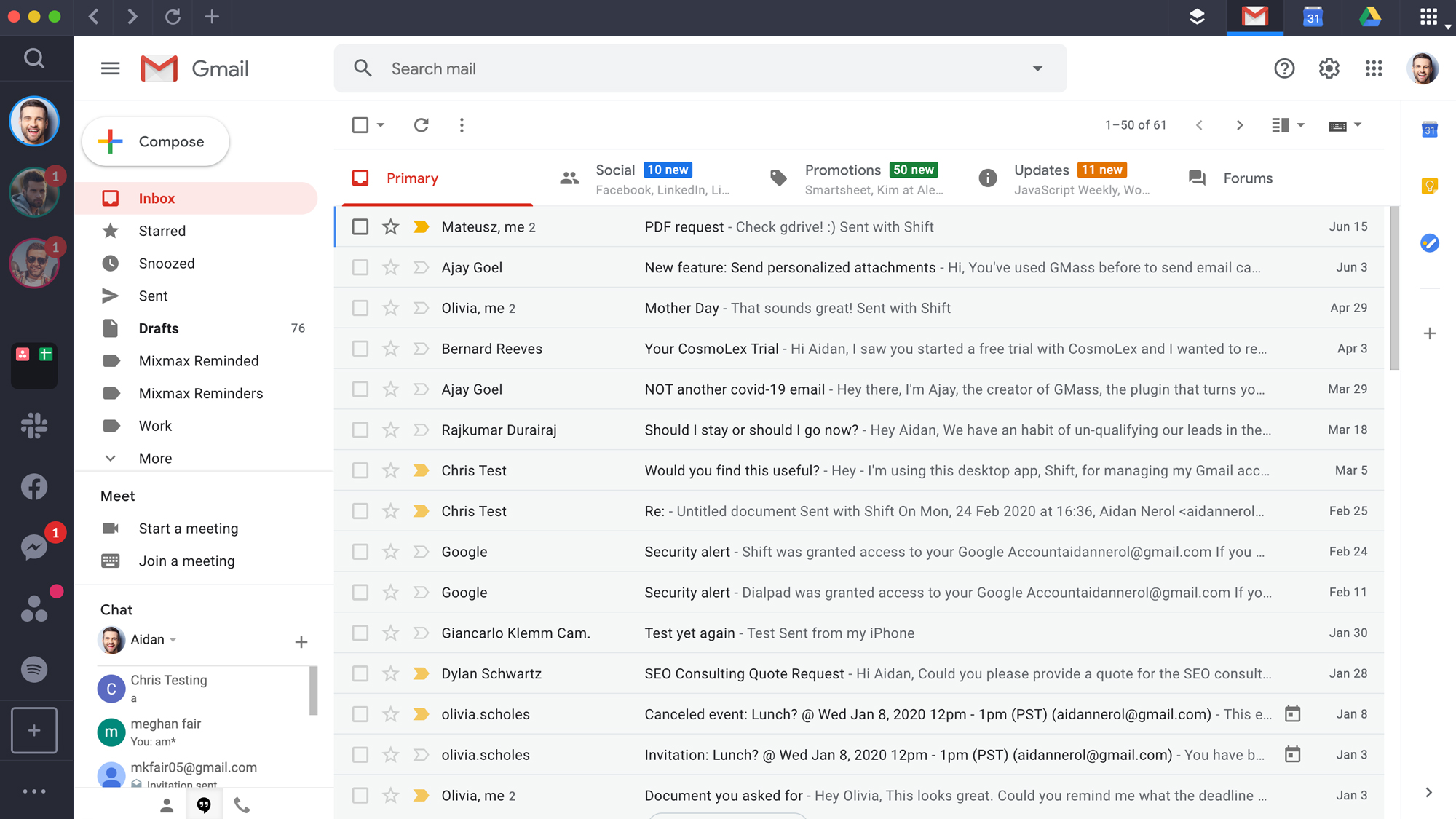
Task: Click the refresh icon
Action: (x=420, y=125)
